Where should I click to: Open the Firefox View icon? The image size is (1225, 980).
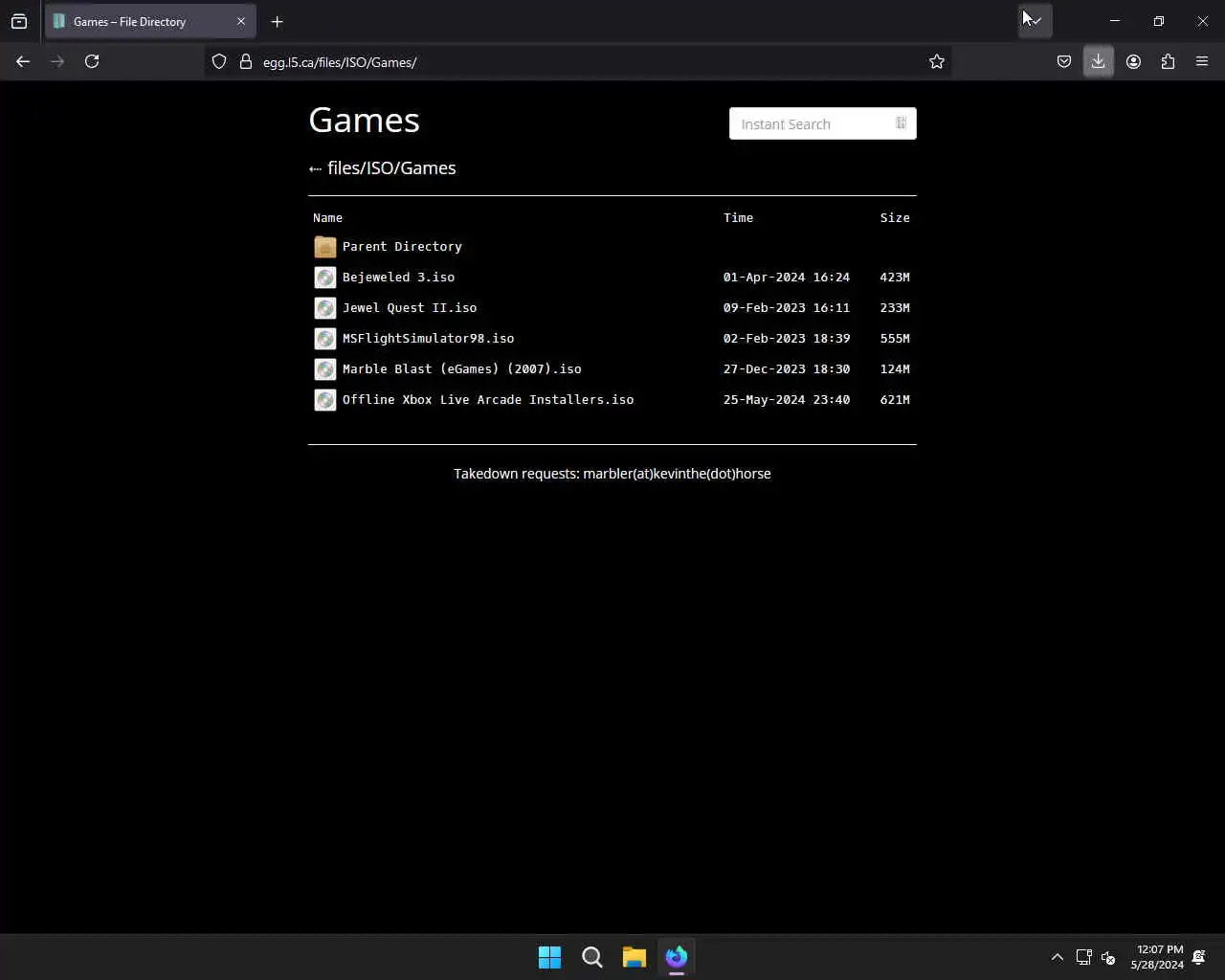19,21
